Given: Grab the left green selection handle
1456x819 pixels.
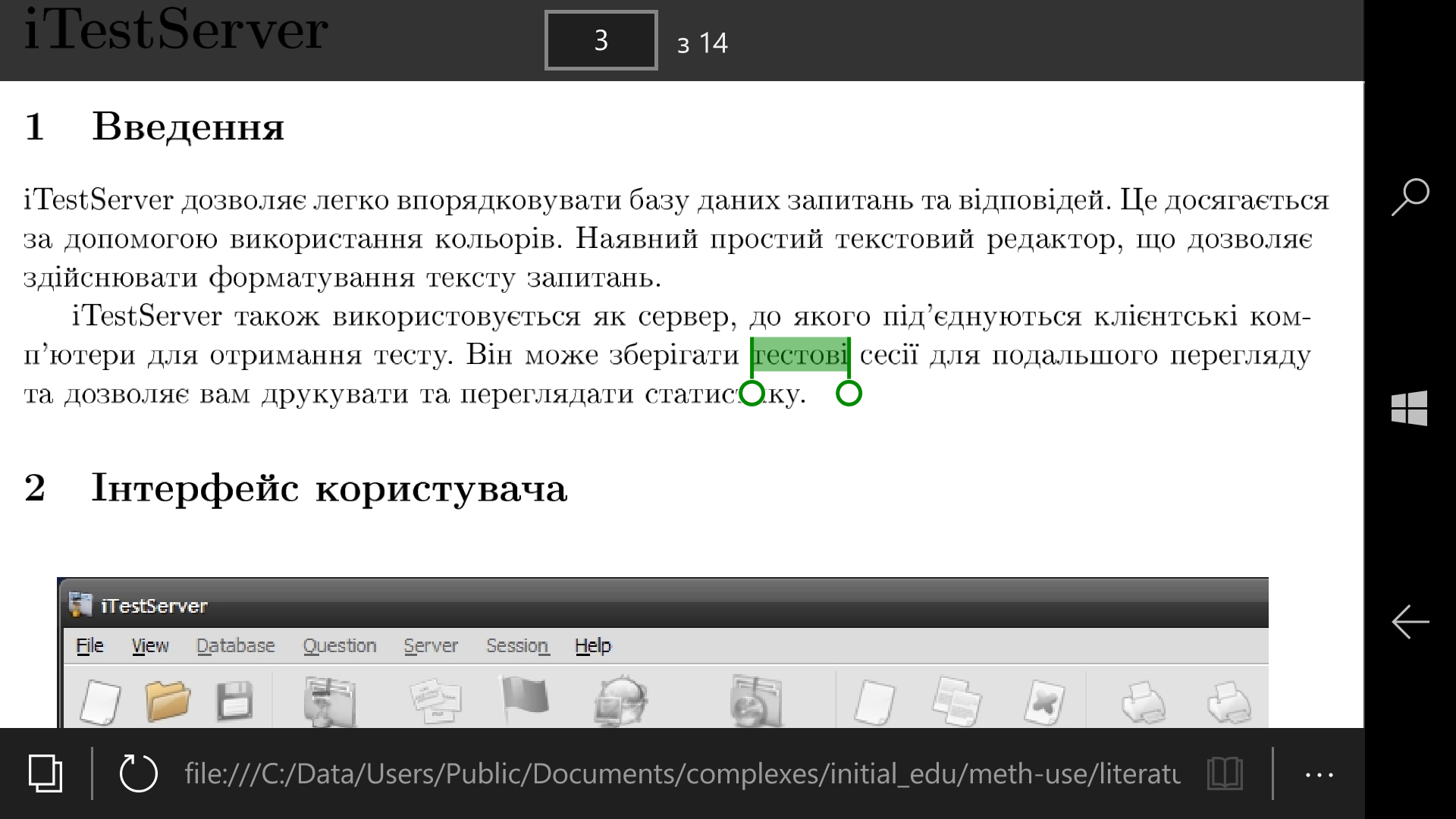Looking at the screenshot, I should point(752,394).
